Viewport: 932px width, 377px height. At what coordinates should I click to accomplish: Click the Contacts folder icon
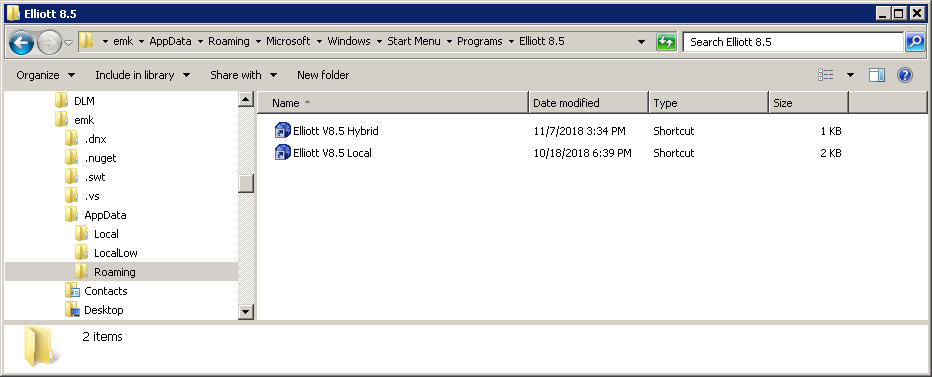click(x=72, y=291)
